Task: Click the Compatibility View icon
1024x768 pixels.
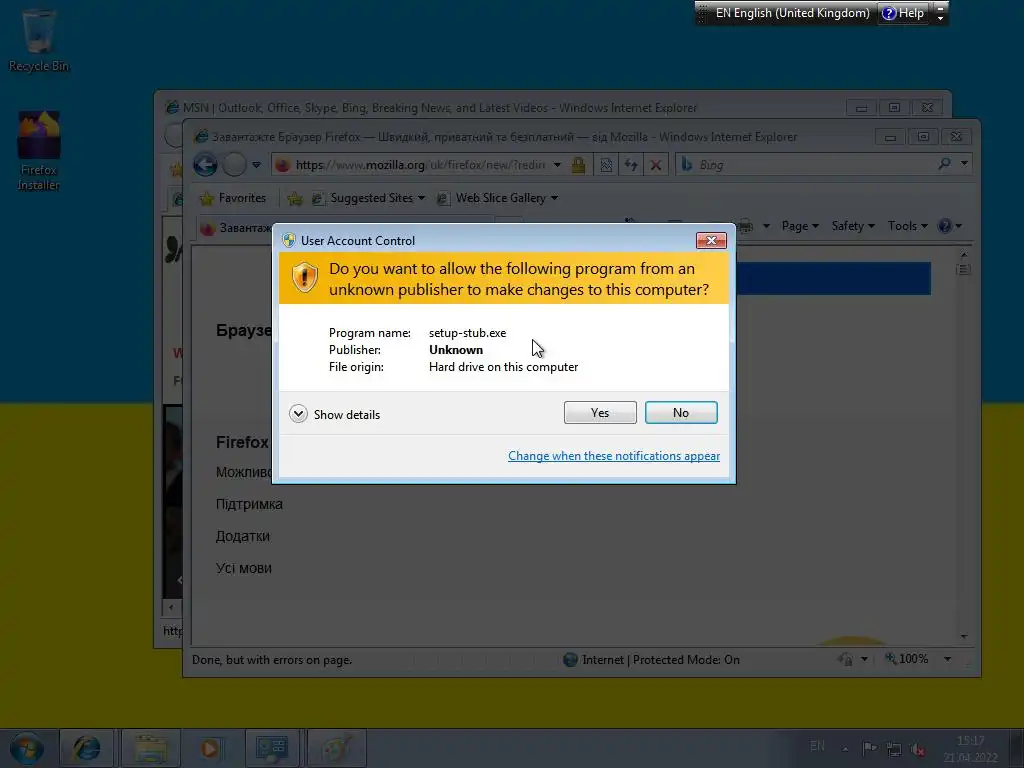Action: [606, 165]
